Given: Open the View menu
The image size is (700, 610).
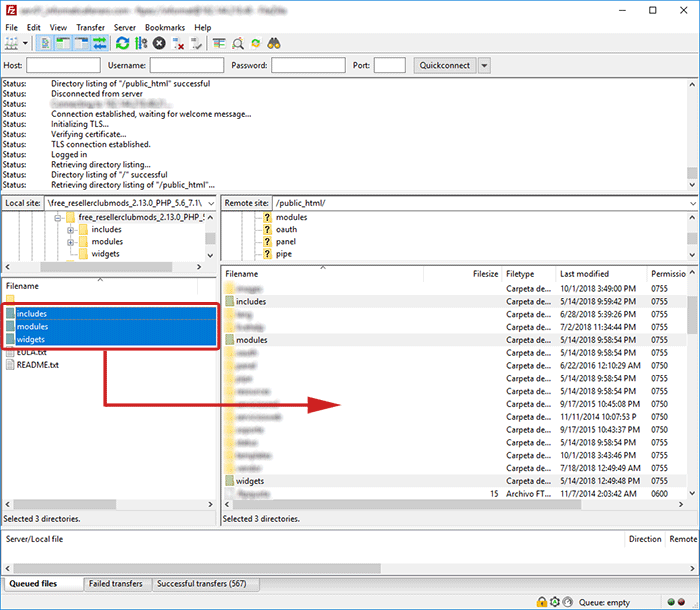Looking at the screenshot, I should pyautogui.click(x=58, y=27).
